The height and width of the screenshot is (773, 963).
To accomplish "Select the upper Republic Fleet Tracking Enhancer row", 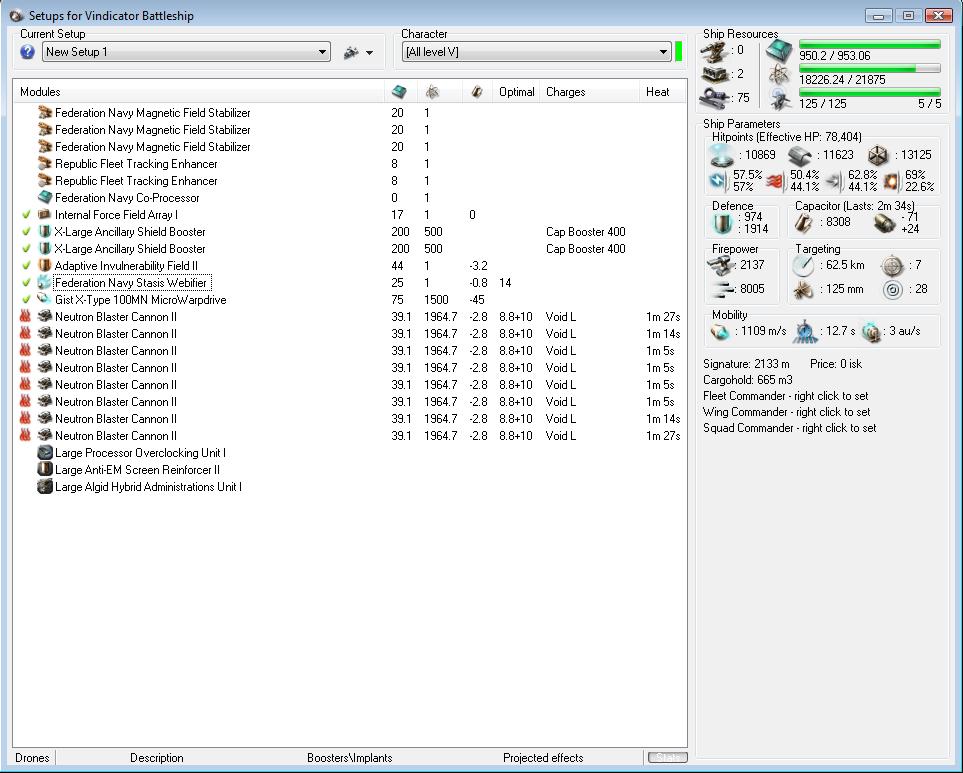I will point(350,164).
